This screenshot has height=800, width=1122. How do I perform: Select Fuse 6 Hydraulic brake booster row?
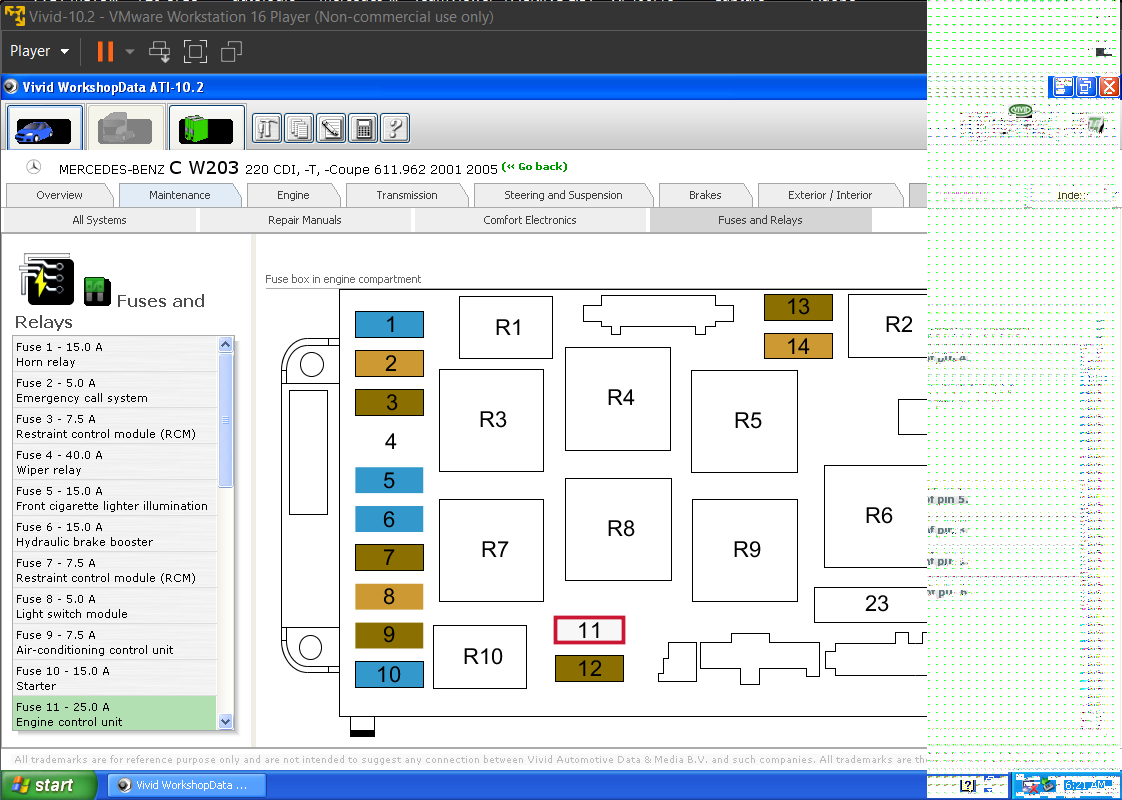coord(114,535)
